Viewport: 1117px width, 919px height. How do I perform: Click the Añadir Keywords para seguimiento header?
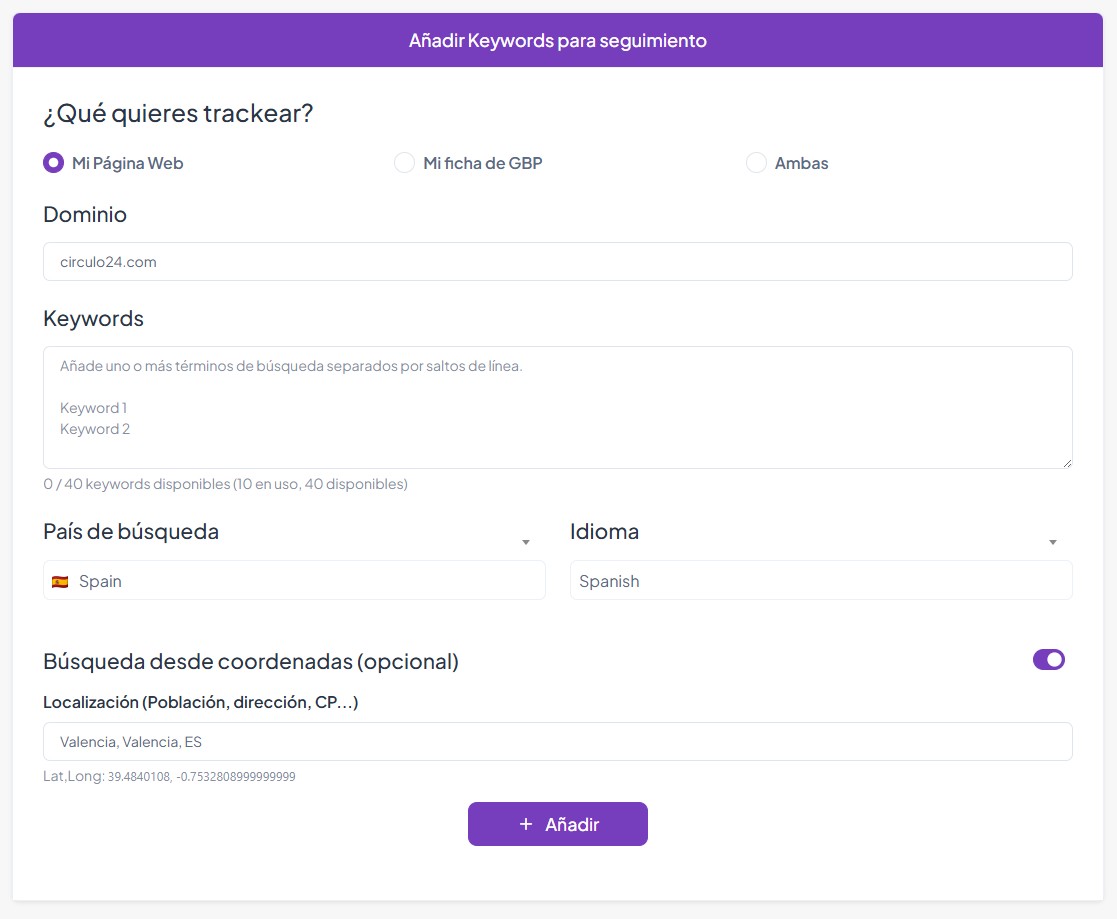(x=557, y=41)
